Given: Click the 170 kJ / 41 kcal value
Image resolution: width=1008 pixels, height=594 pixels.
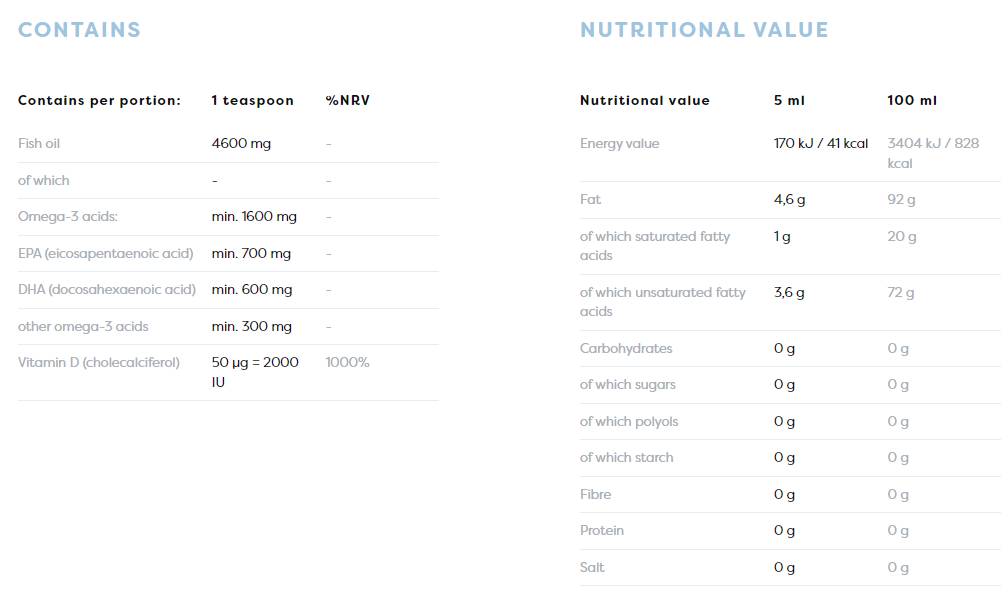Looking at the screenshot, I should coord(820,144).
